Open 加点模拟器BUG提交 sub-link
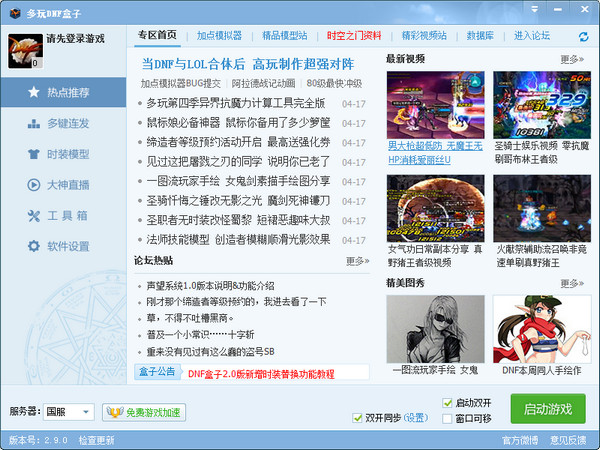This screenshot has width=600, height=450. click(181, 83)
